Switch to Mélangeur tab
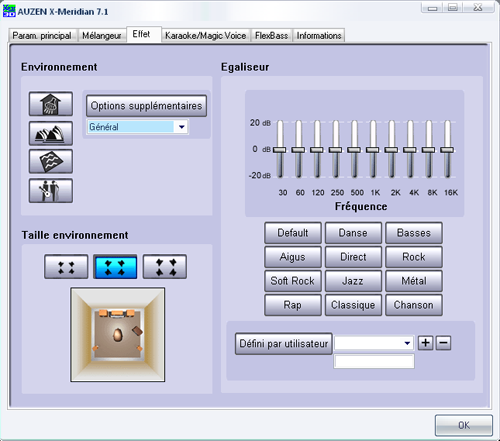The width and height of the screenshot is (500, 441). (101, 36)
